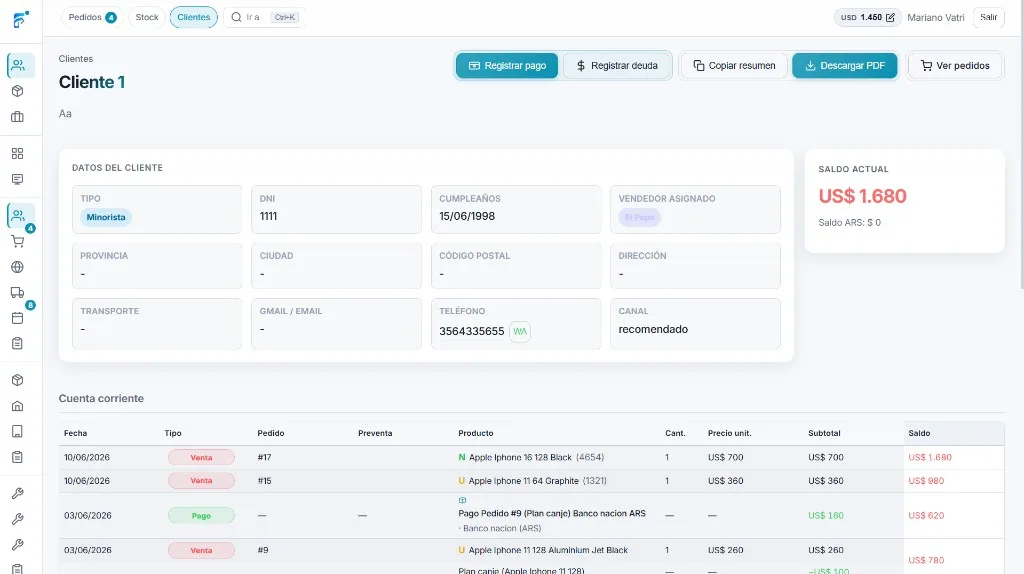Open the calendar icon in sidebar

click(x=18, y=318)
